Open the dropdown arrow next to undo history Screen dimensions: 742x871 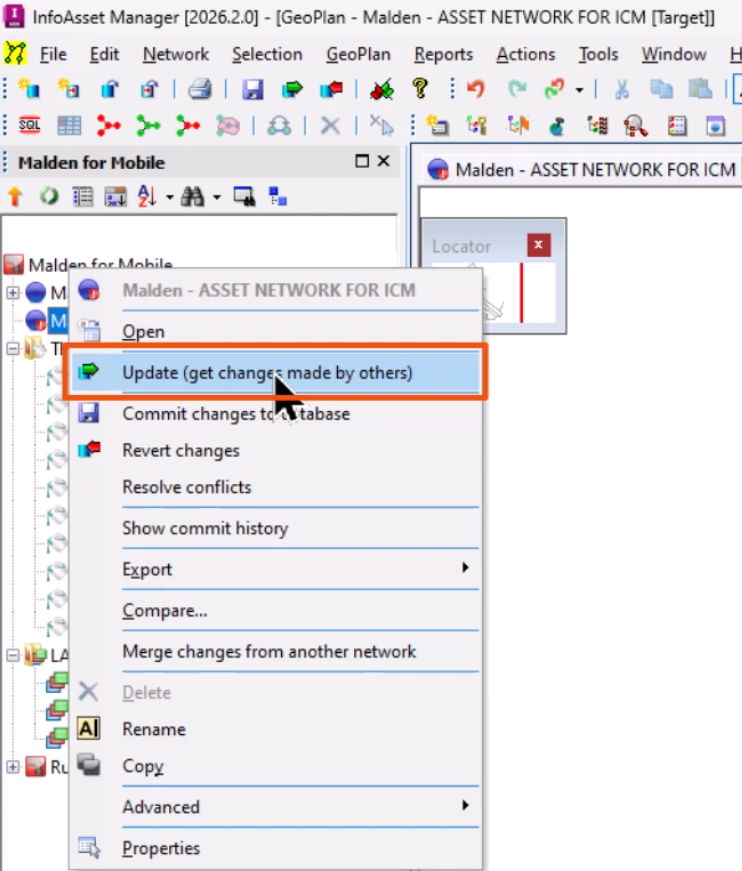579,90
